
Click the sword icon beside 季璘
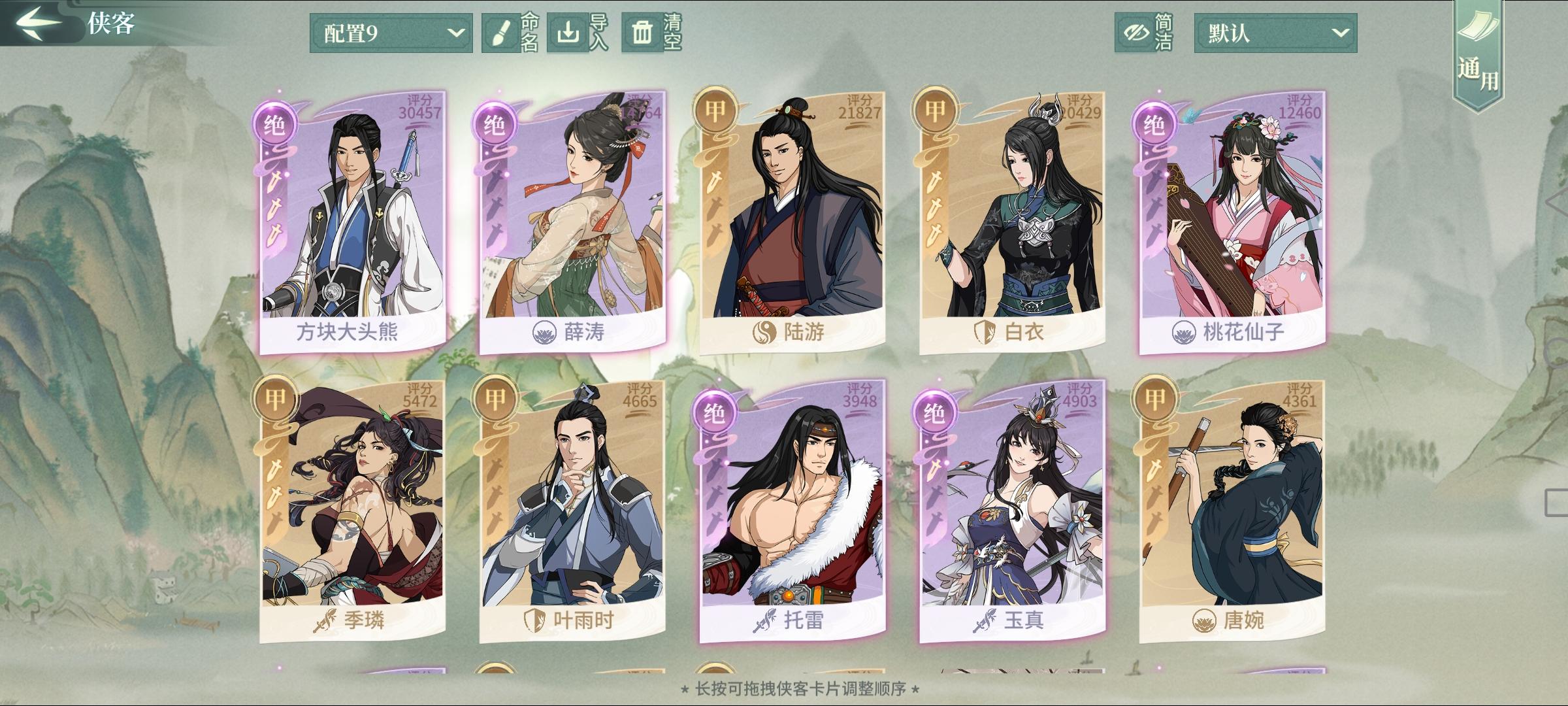(325, 620)
